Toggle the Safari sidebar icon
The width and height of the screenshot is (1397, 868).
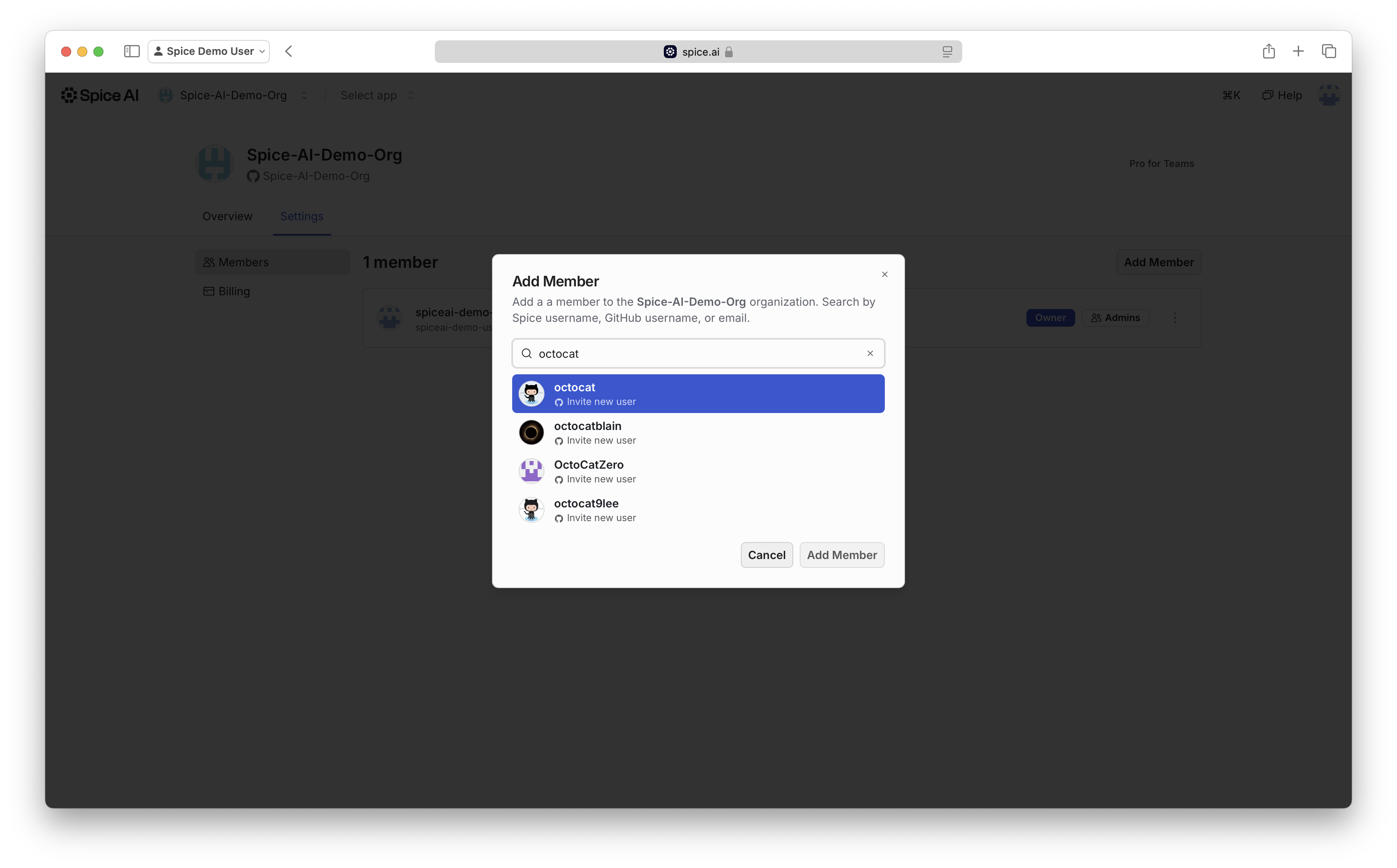[131, 52]
